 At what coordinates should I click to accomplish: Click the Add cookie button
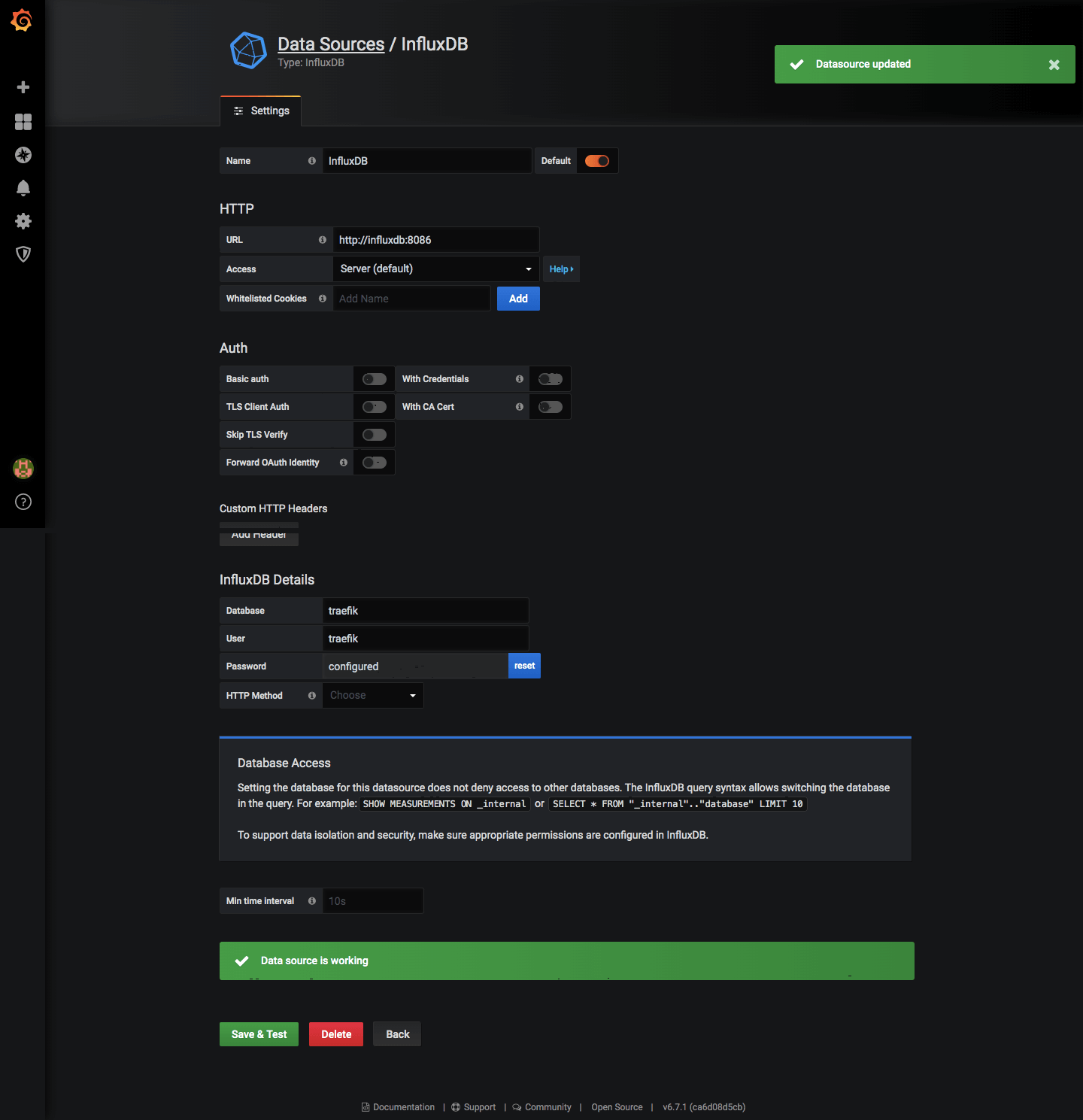[518, 299]
